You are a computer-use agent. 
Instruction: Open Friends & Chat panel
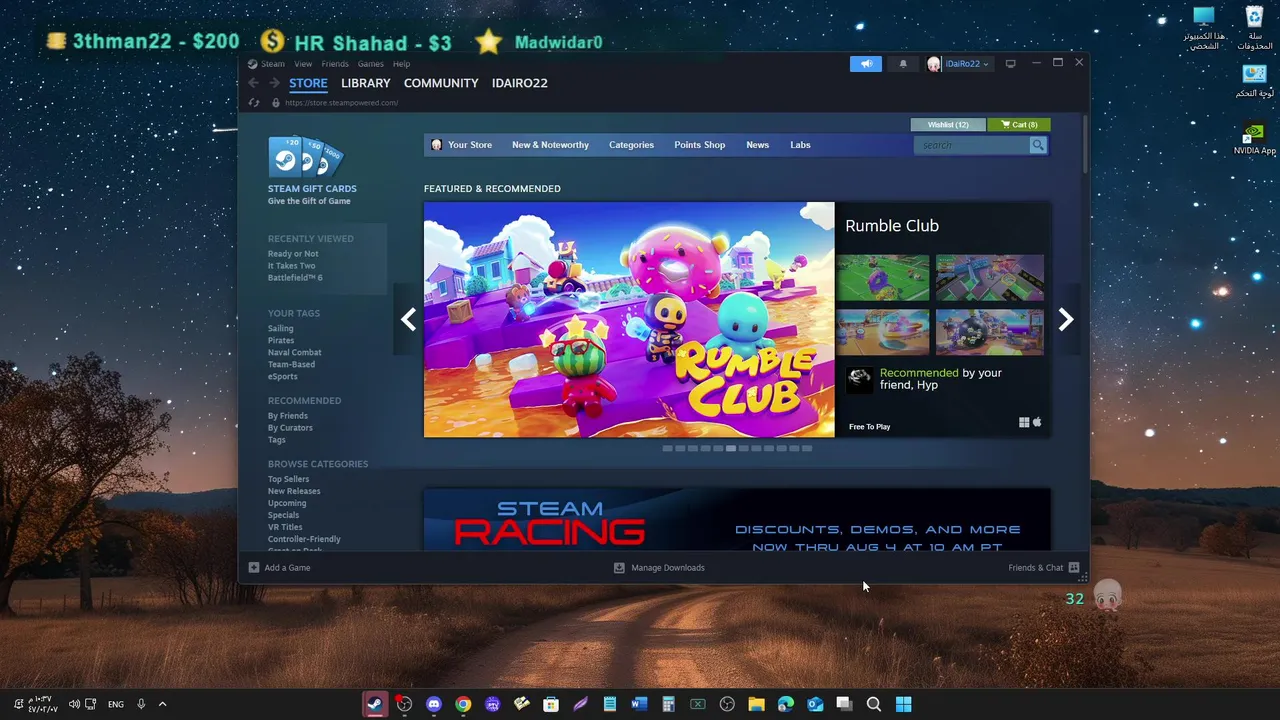click(x=1044, y=568)
